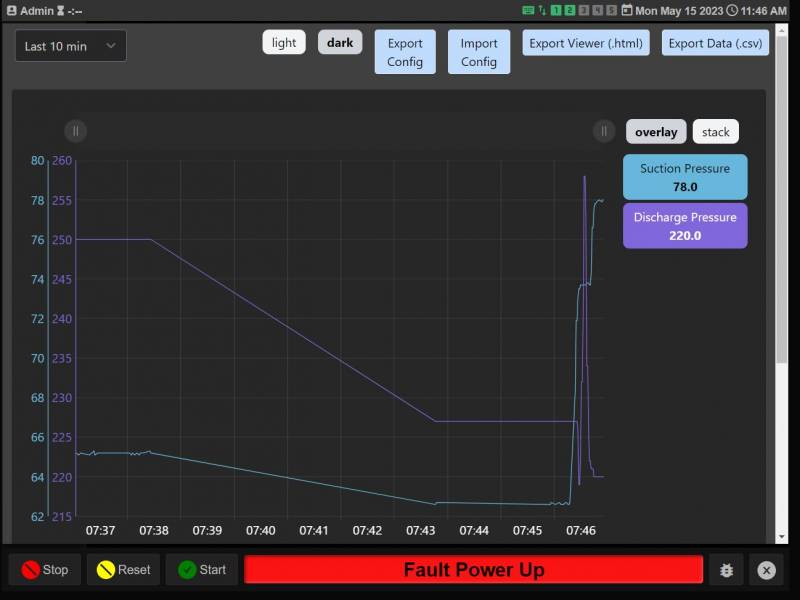Open the Last 10 min time range dropdown
The width and height of the screenshot is (800, 600).
[70, 46]
